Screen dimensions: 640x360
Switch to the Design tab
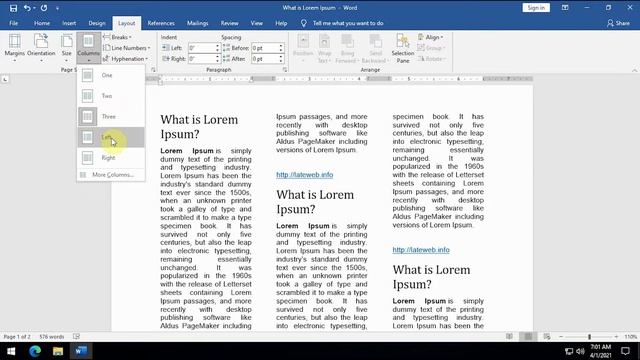(x=97, y=23)
